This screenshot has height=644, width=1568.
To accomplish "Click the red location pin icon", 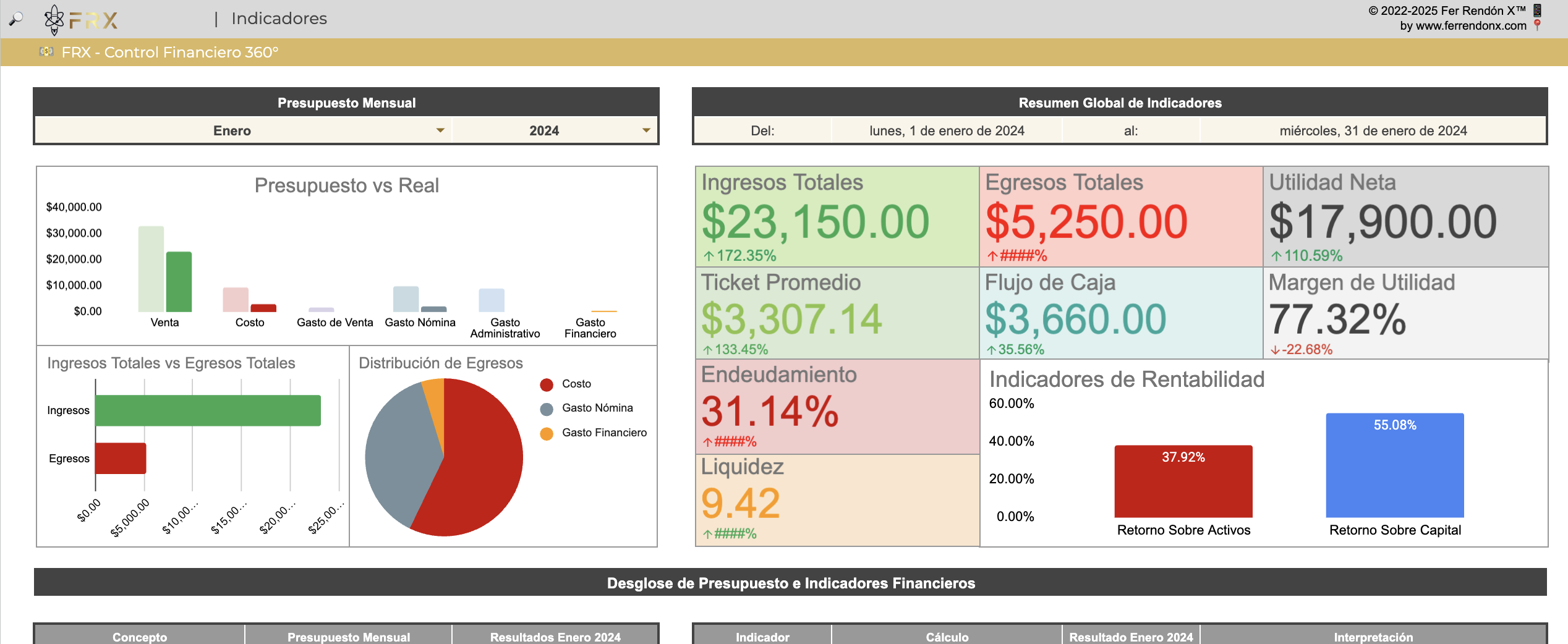I will (1538, 25).
